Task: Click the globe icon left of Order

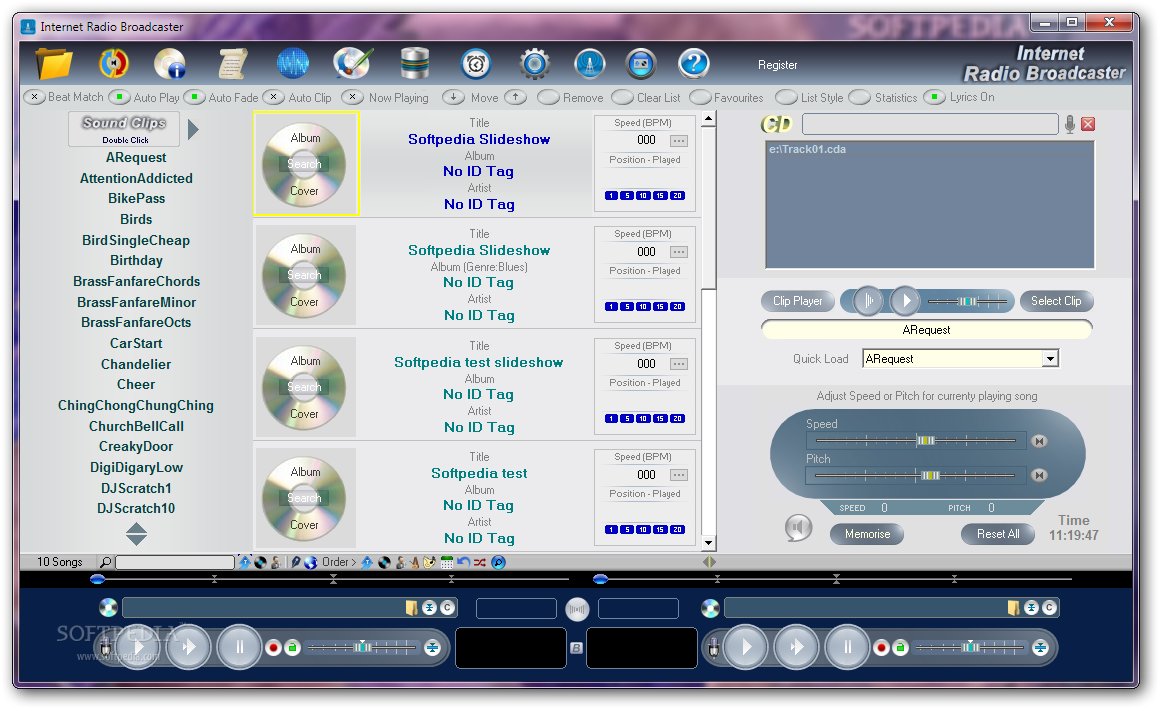Action: click(x=311, y=562)
